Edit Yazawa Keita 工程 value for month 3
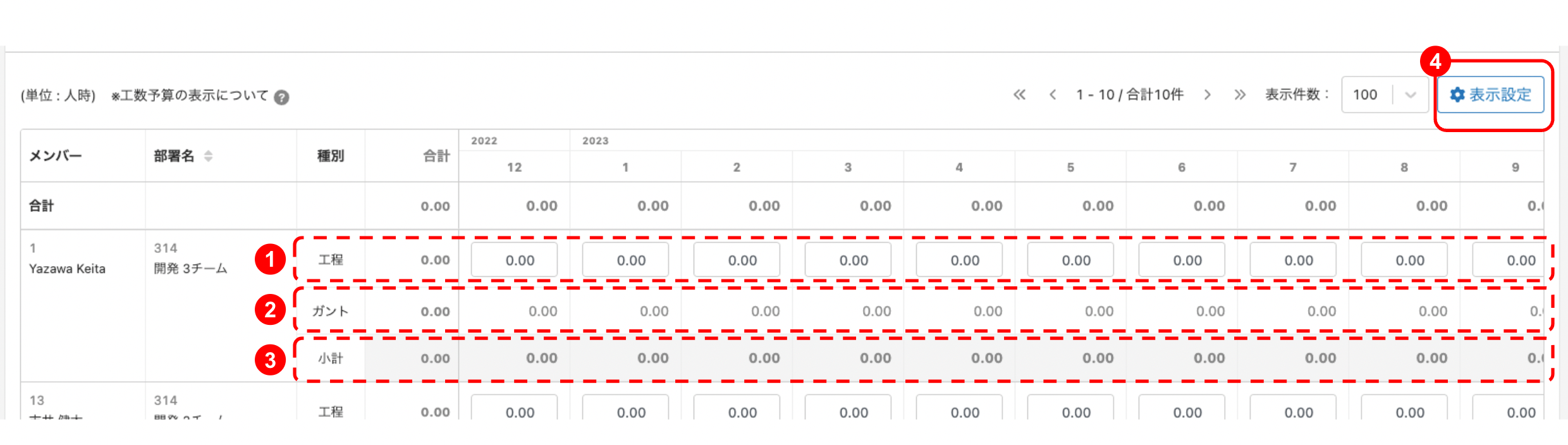 point(848,260)
